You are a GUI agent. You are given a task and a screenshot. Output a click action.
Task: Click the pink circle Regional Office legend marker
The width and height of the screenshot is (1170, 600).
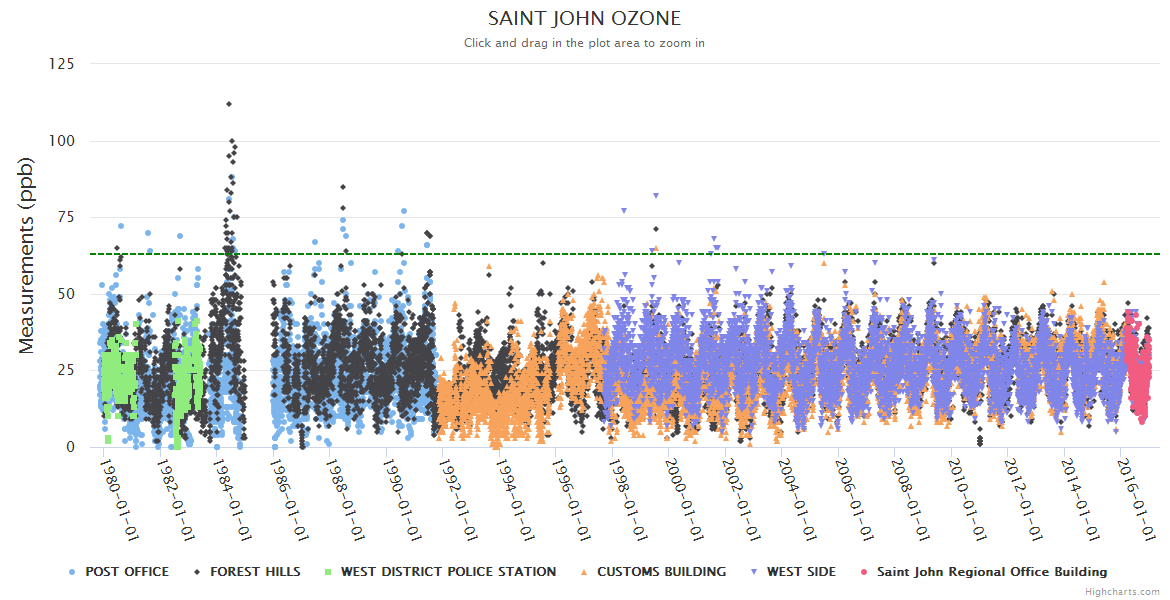point(864,572)
